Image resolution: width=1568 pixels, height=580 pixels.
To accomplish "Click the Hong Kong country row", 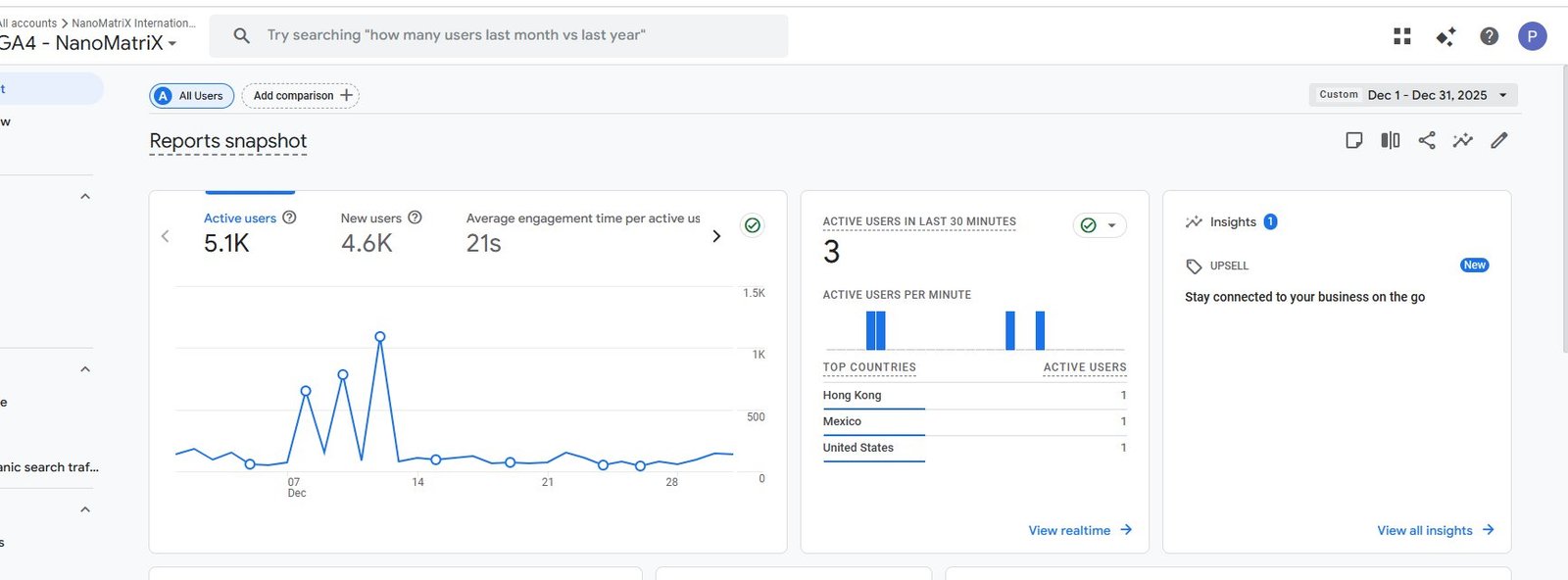I will click(x=974, y=396).
